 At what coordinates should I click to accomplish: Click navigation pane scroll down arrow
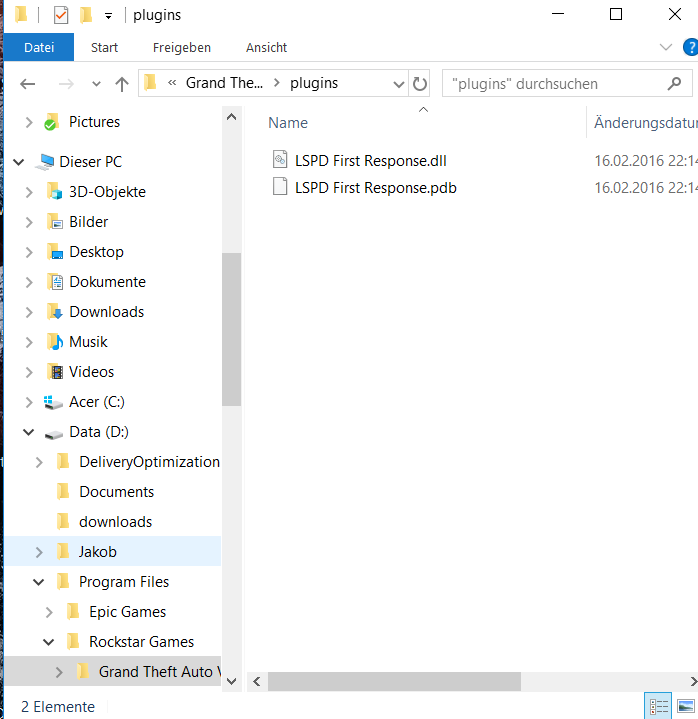tap(232, 681)
